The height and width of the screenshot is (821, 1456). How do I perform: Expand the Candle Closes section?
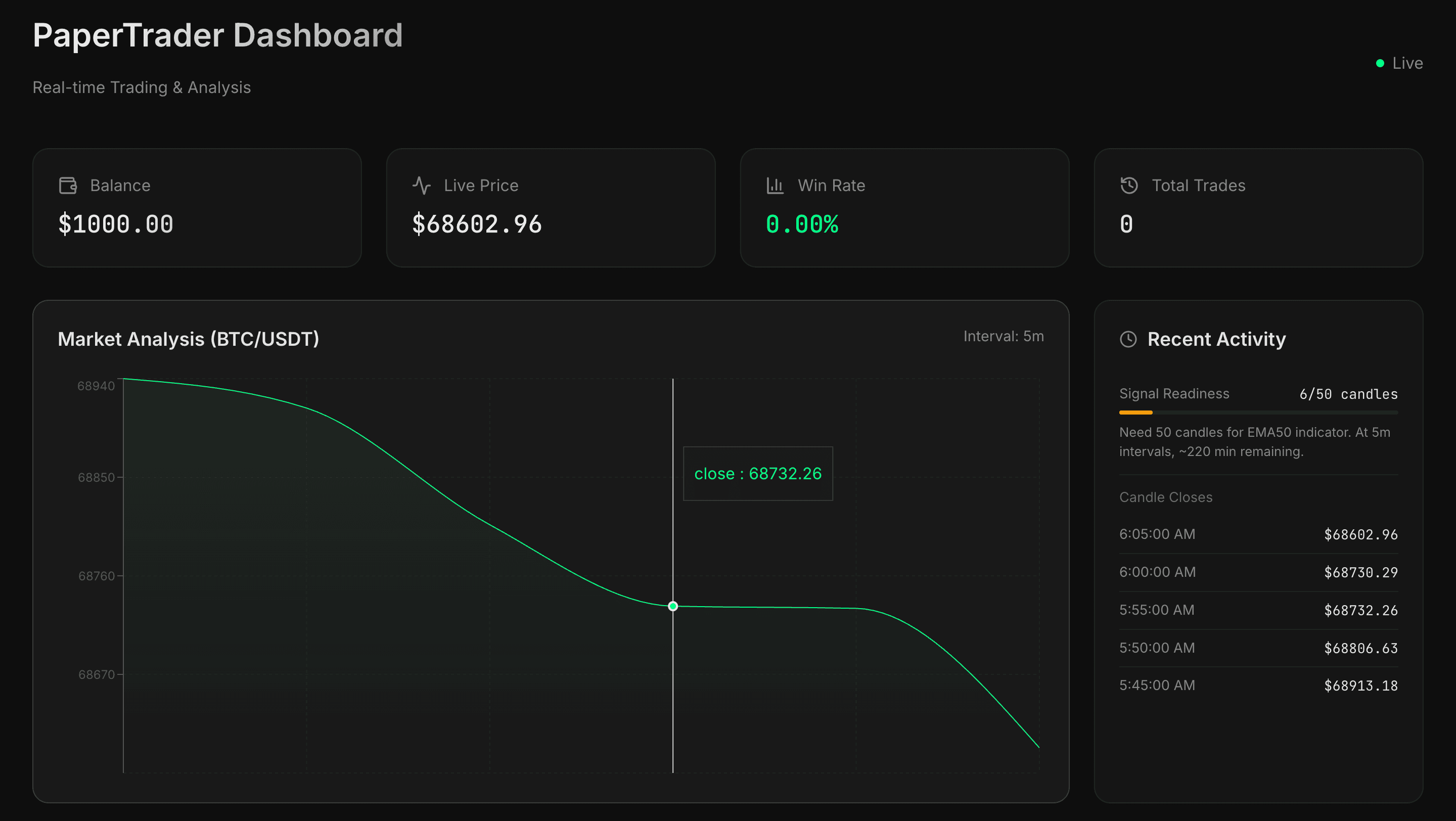(x=1165, y=497)
